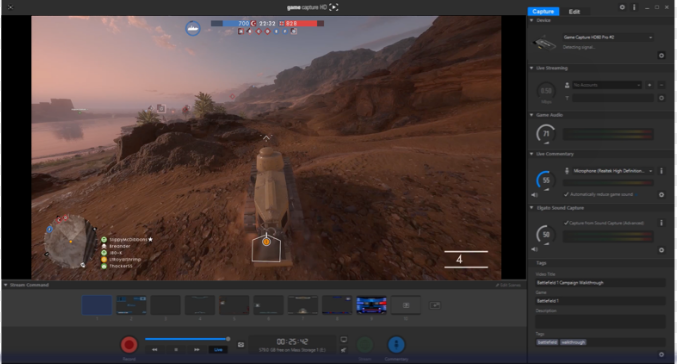The width and height of the screenshot is (677, 364).
Task: Select scene thumbnail 7
Action: tap(303, 305)
